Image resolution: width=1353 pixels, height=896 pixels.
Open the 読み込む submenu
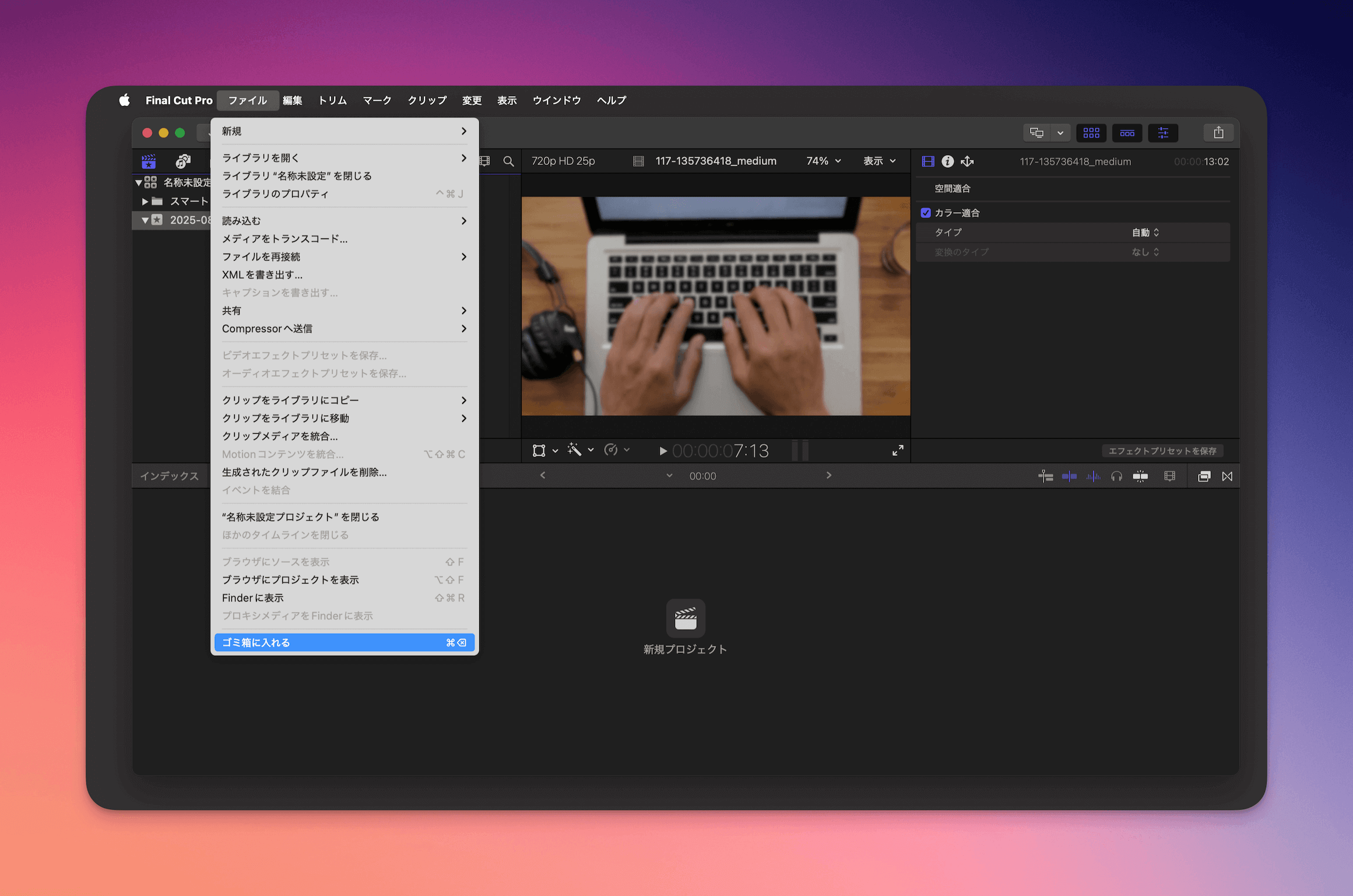tap(345, 221)
